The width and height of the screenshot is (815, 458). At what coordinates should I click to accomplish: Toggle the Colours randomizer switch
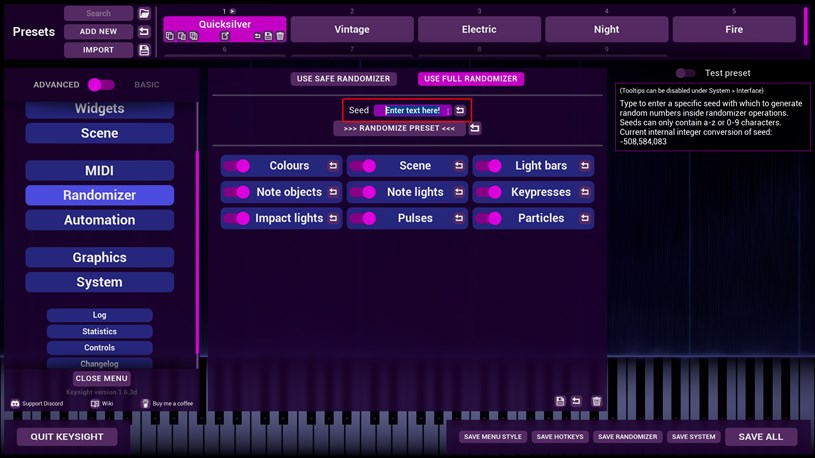click(x=237, y=166)
